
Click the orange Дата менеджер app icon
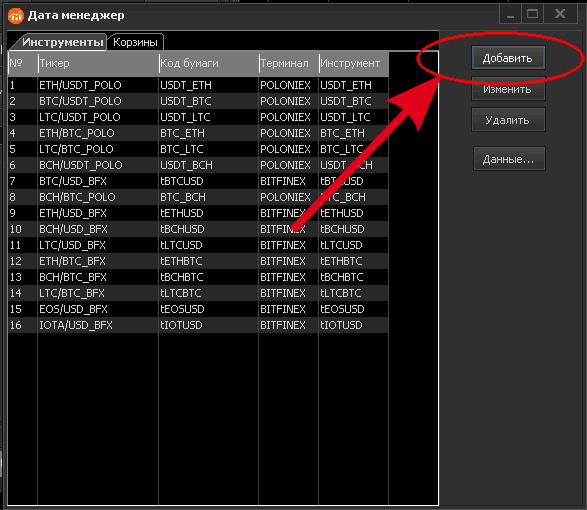tap(16, 15)
